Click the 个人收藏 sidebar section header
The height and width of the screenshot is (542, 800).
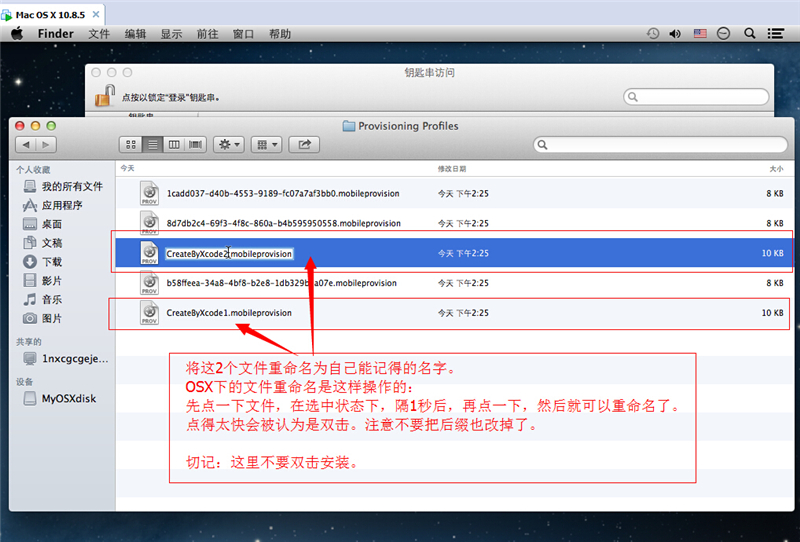click(33, 170)
